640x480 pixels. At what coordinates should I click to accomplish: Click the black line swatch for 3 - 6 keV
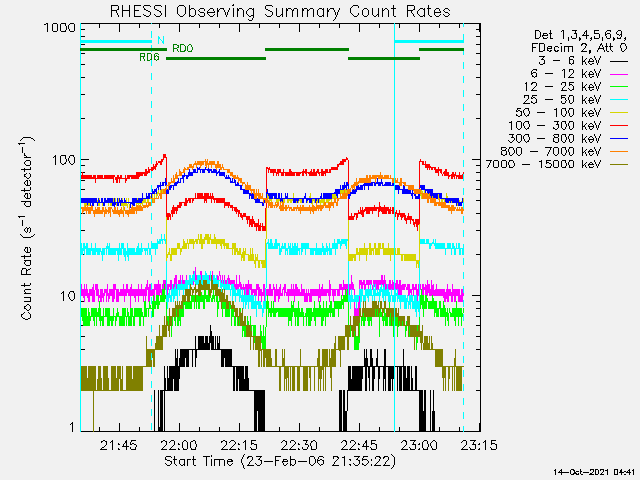pyautogui.click(x=619, y=62)
